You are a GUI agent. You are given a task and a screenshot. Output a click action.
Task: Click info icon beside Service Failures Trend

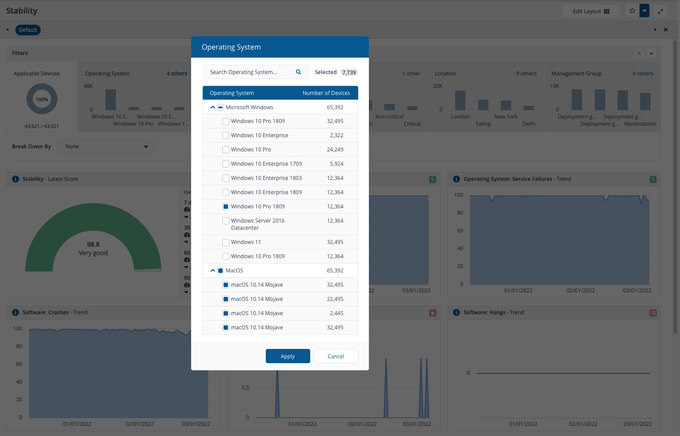(456, 179)
